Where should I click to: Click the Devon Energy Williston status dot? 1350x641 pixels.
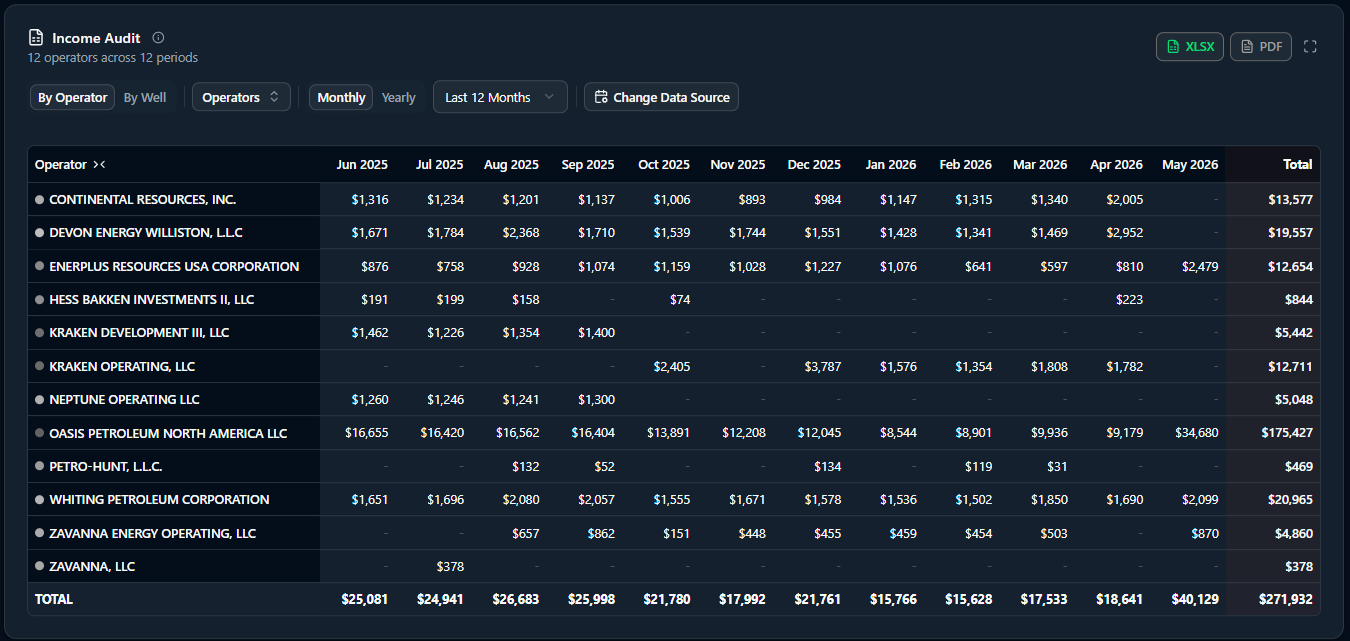coord(39,232)
